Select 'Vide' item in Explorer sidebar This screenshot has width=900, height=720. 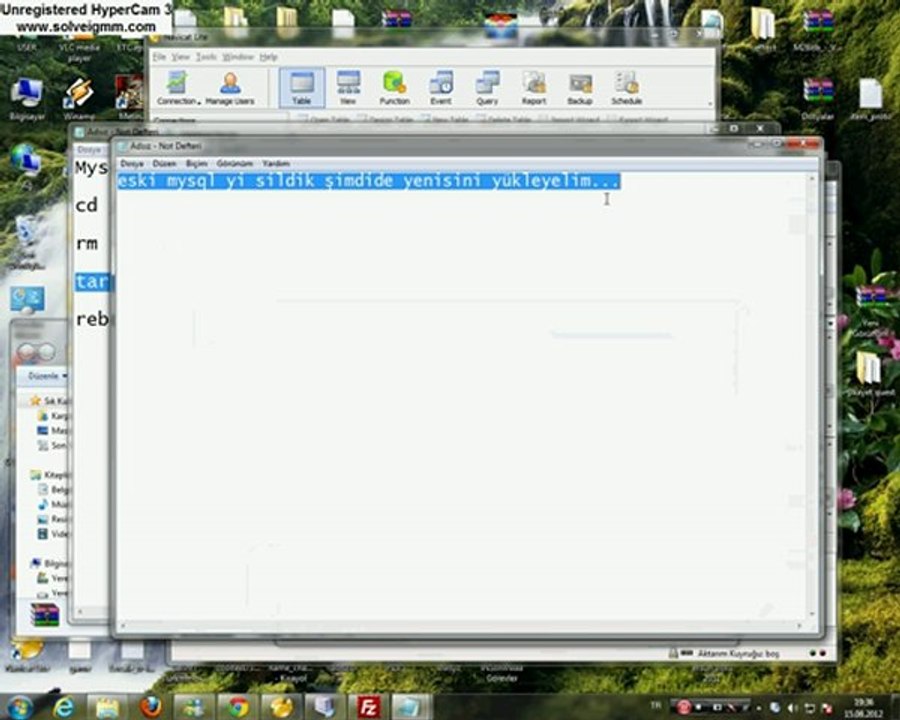(x=53, y=534)
